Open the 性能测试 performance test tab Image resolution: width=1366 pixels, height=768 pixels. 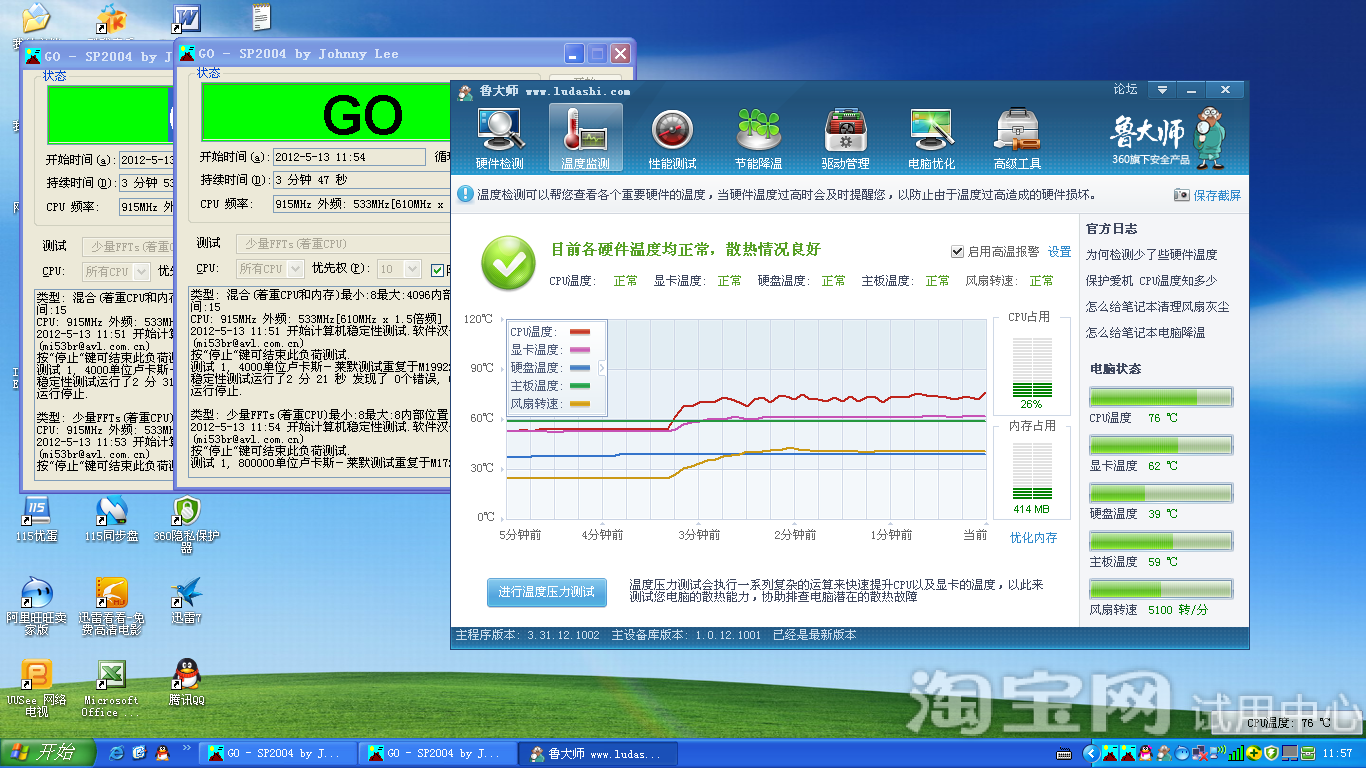(x=672, y=138)
